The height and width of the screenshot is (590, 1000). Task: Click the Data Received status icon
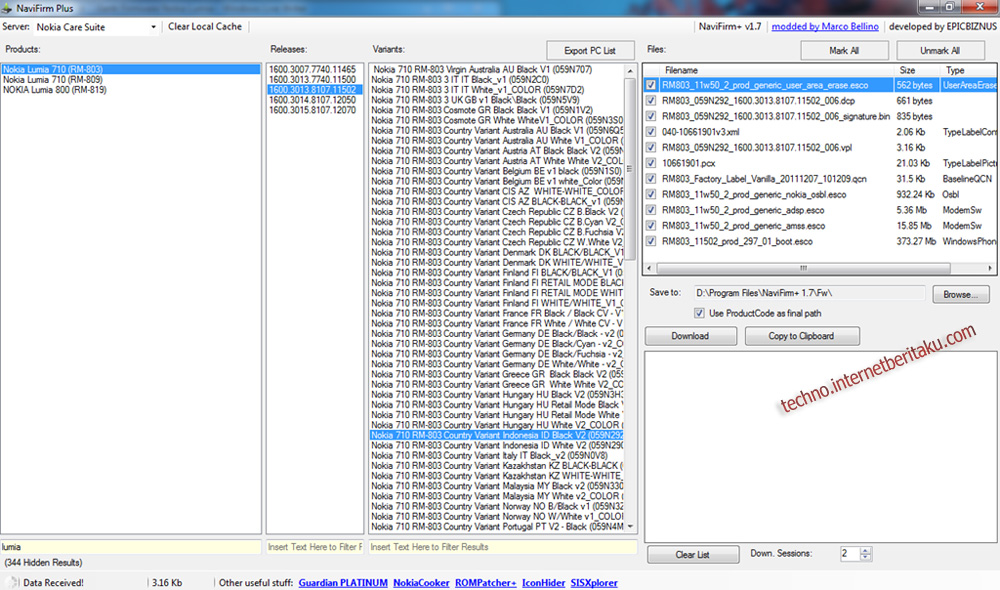(11, 582)
